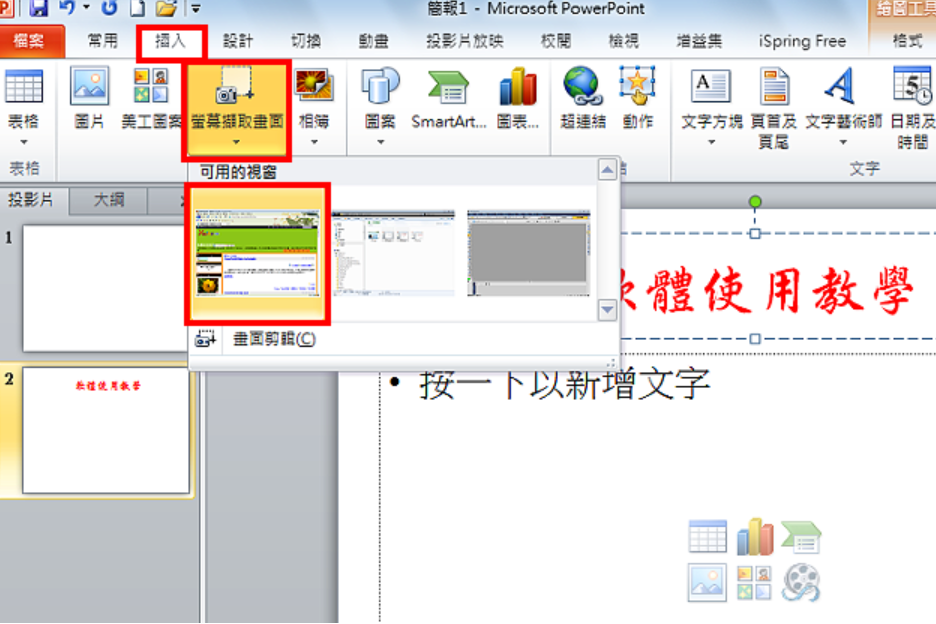Click the placeholder Insert Chart icon
The image size is (936, 624).
point(755,536)
